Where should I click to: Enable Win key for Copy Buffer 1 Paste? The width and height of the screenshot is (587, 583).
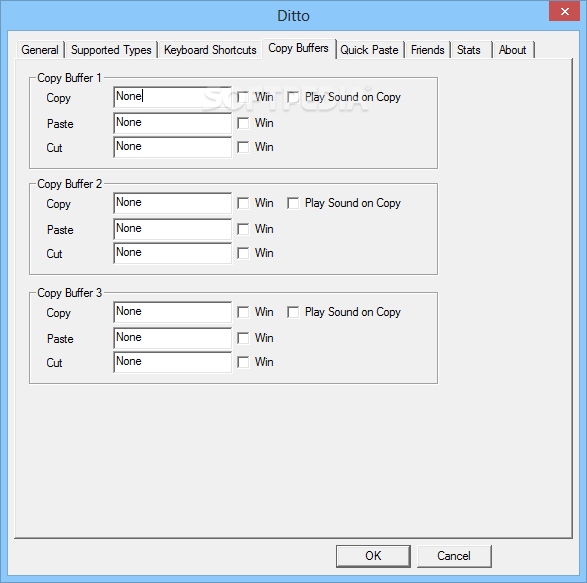click(243, 123)
